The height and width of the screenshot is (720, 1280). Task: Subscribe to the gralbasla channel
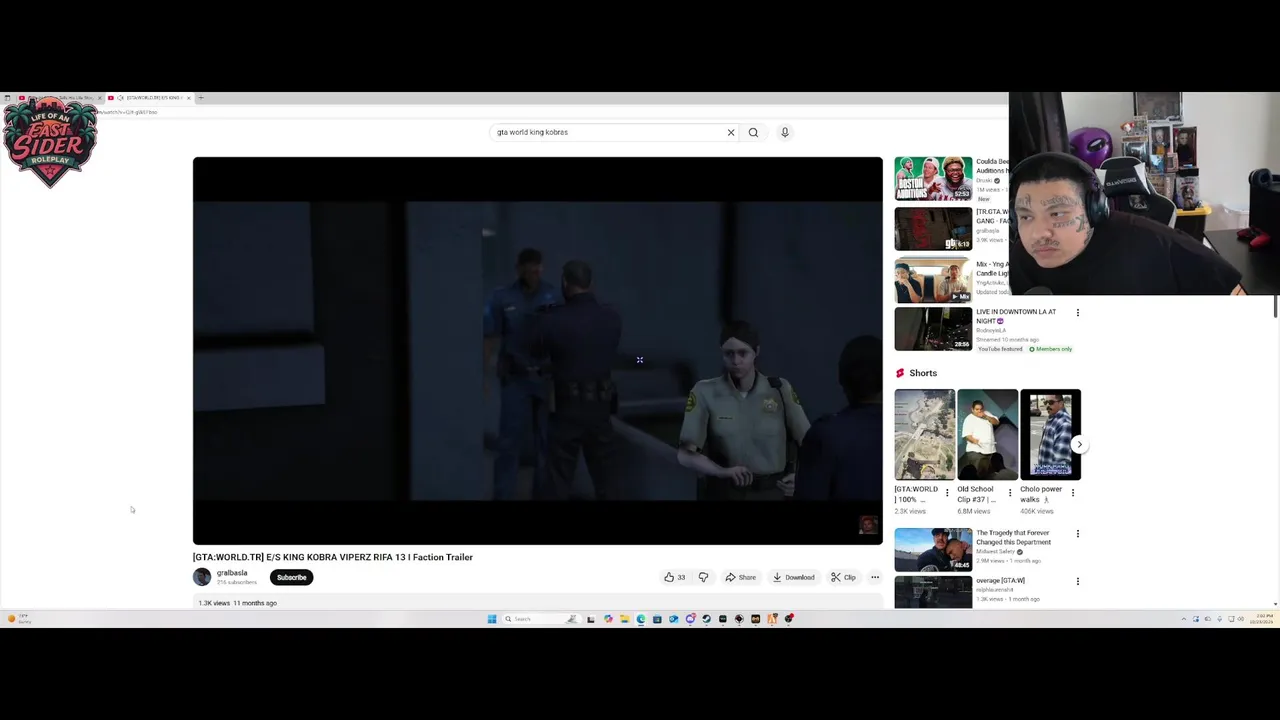[x=291, y=577]
